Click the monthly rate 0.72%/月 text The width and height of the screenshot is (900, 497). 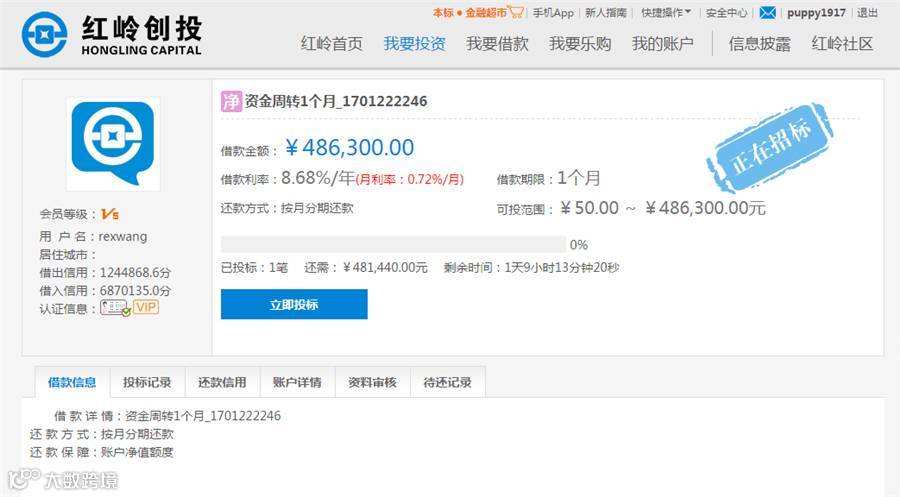click(410, 179)
